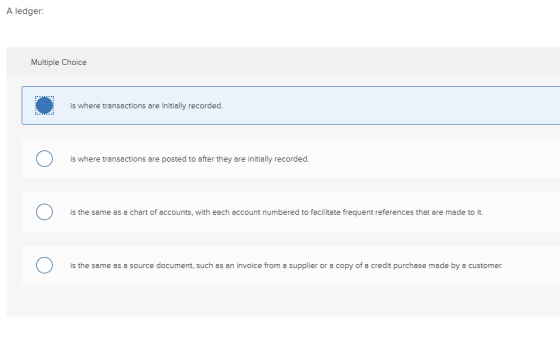Click the words 'credit purchase' in last option
This screenshot has height=360, width=560.
tap(398, 265)
